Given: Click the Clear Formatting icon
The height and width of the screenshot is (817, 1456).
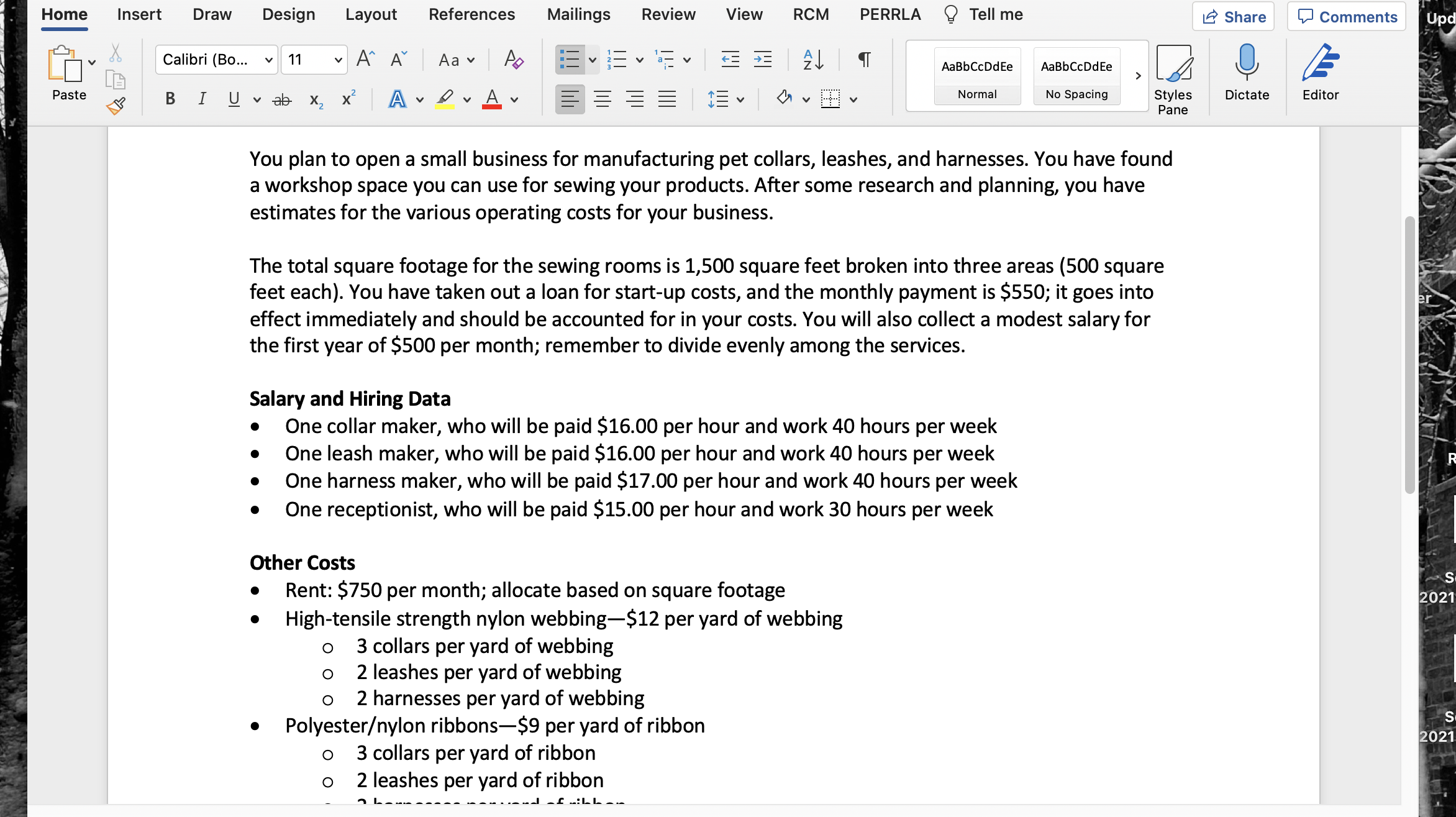Looking at the screenshot, I should click(513, 60).
